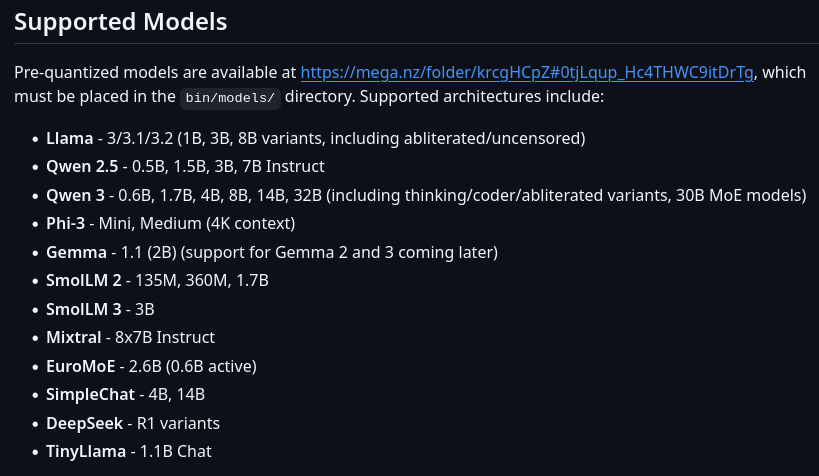Click the Mixtral list item
Screen dimensions: 819x476
coord(74,337)
